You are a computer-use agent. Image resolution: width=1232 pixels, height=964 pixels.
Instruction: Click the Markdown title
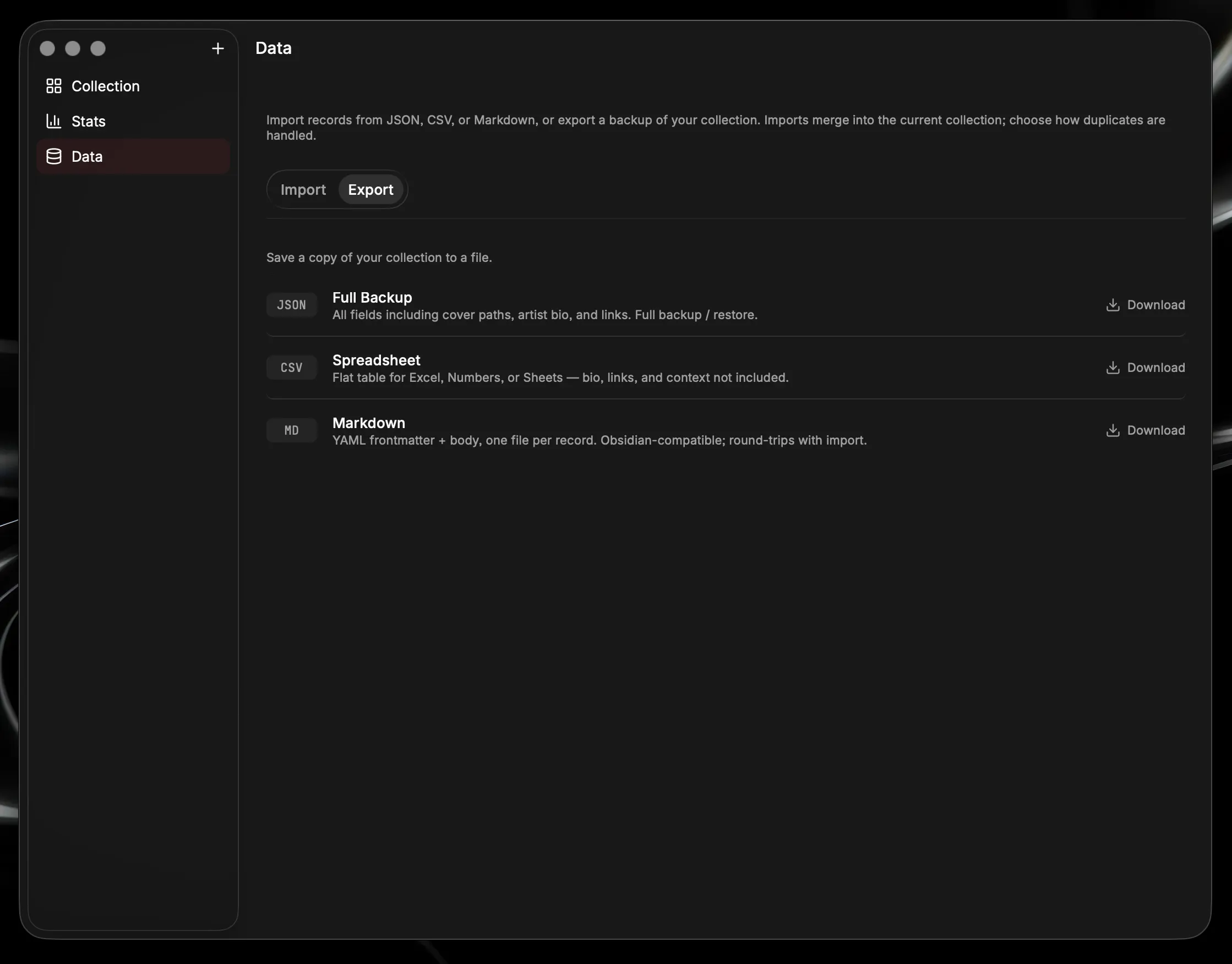pos(369,423)
